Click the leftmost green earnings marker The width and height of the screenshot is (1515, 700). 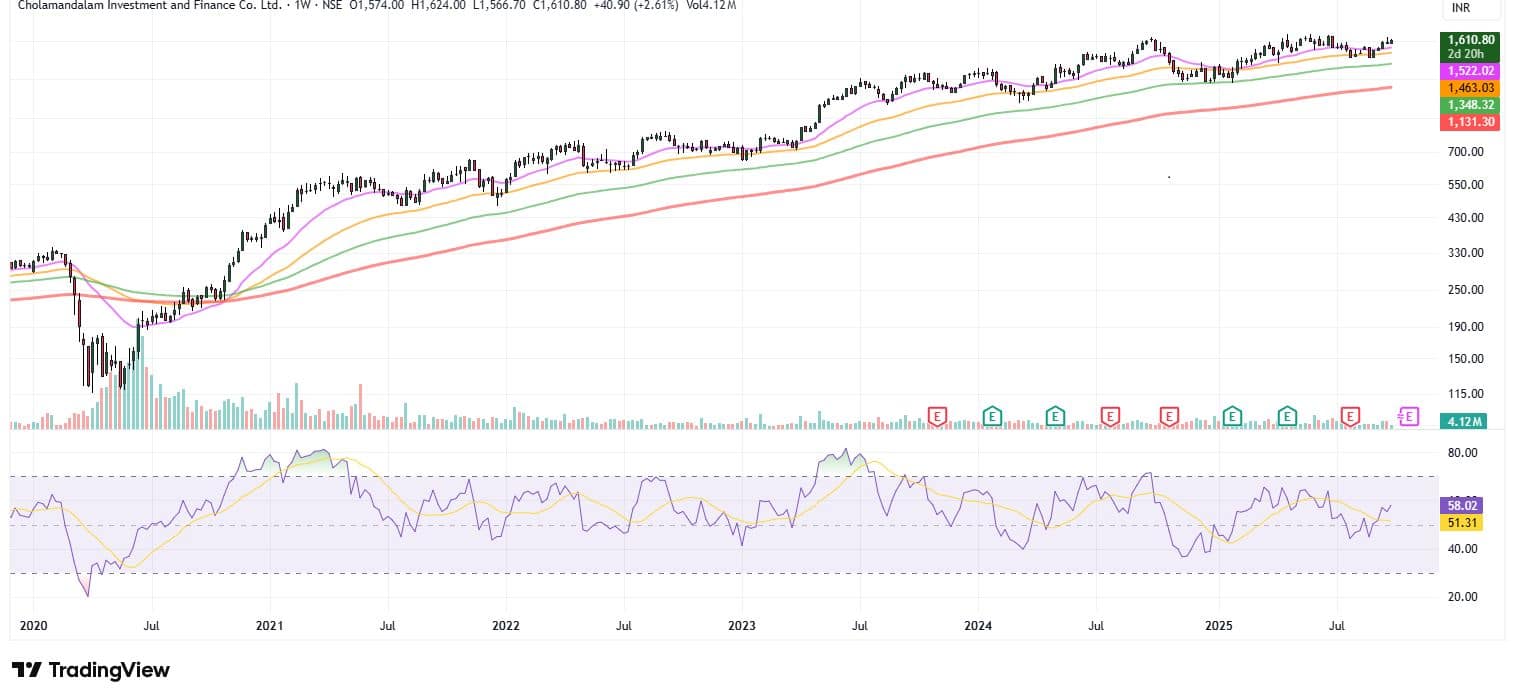[x=992, y=415]
